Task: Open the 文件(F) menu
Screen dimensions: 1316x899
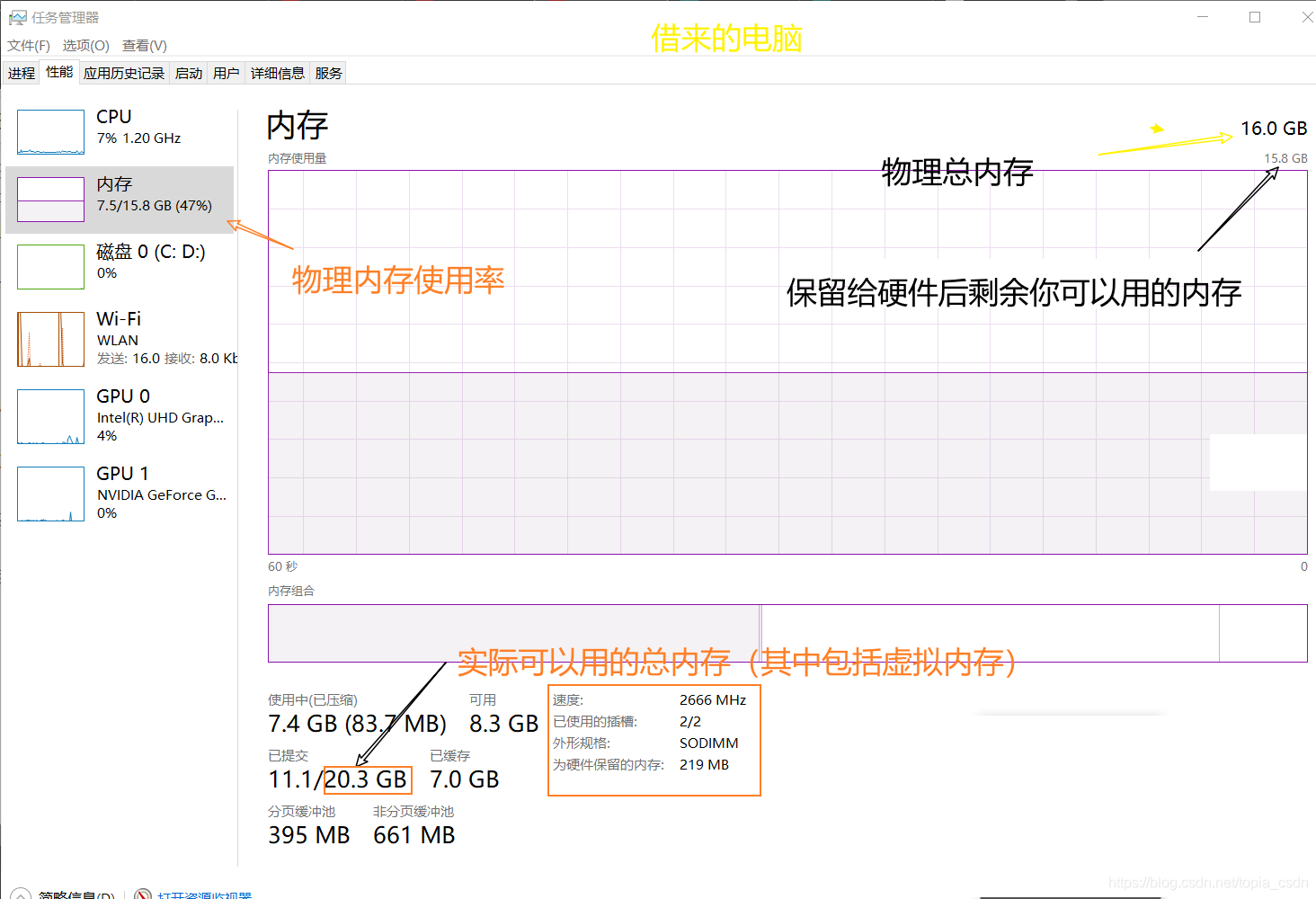Action: pyautogui.click(x=29, y=46)
